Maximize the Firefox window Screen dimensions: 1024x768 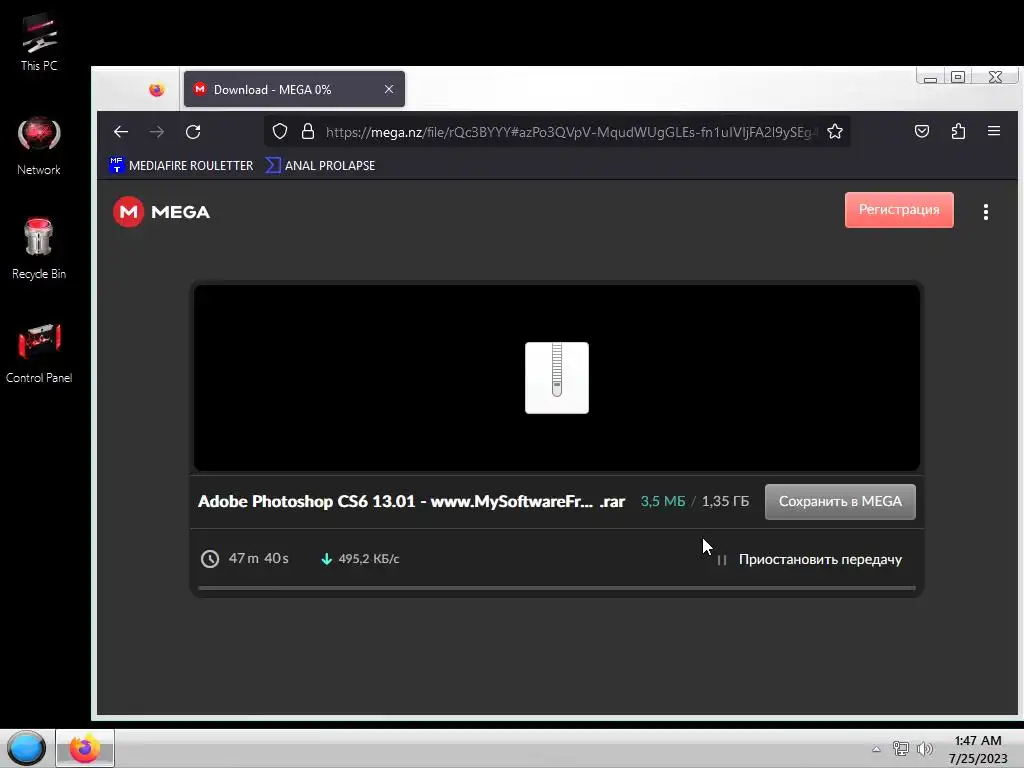click(958, 77)
